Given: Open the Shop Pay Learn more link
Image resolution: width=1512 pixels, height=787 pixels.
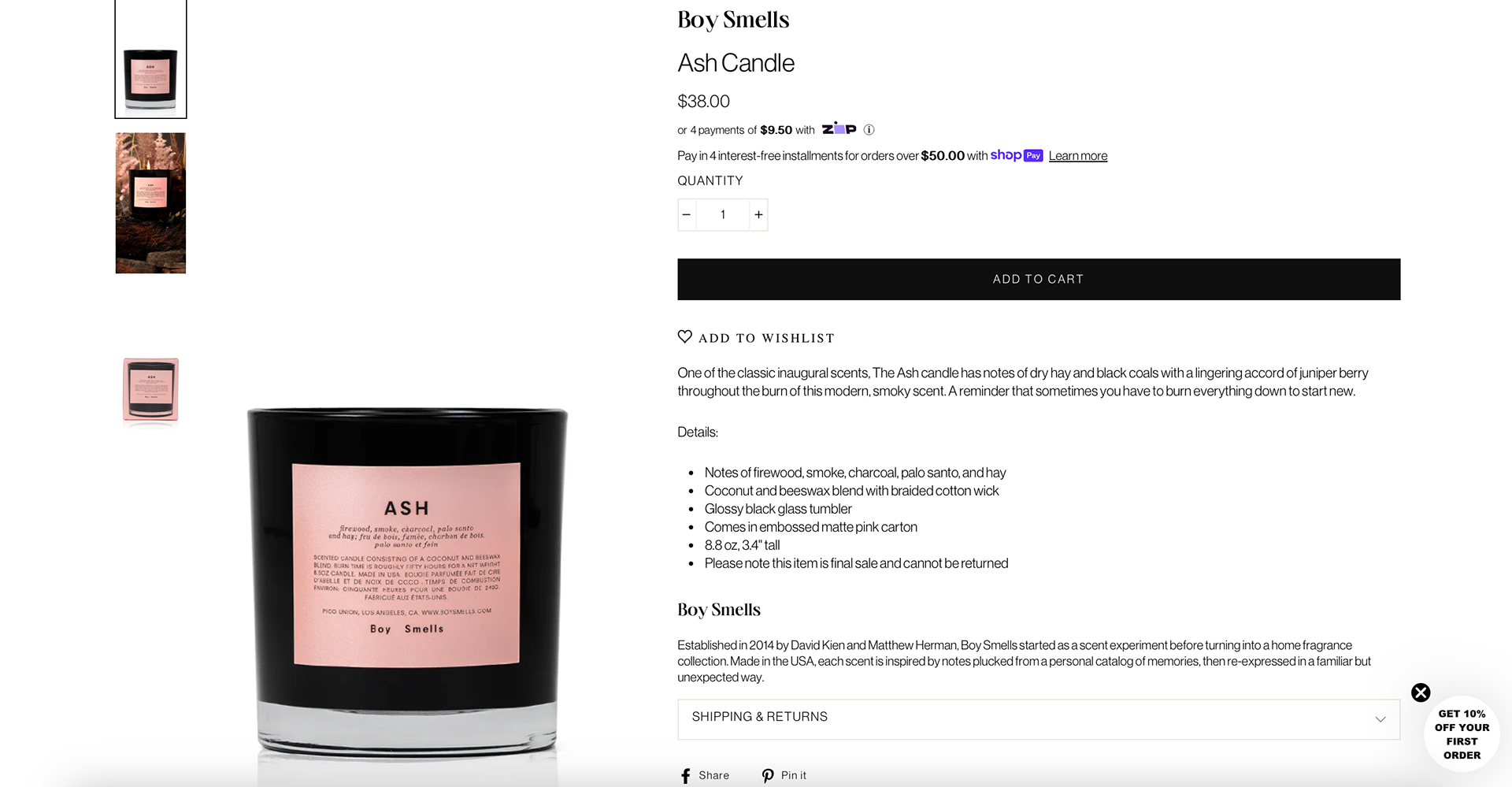Looking at the screenshot, I should (x=1077, y=156).
